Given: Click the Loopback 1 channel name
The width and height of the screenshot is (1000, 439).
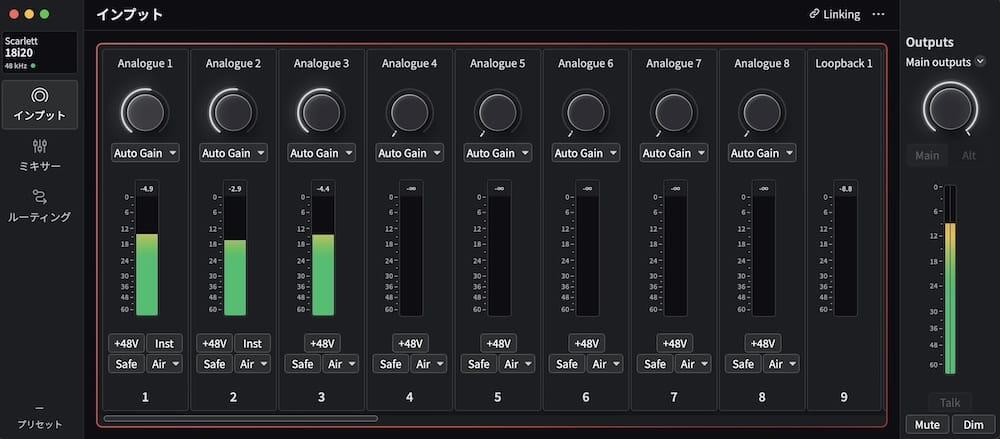Looking at the screenshot, I should [844, 63].
